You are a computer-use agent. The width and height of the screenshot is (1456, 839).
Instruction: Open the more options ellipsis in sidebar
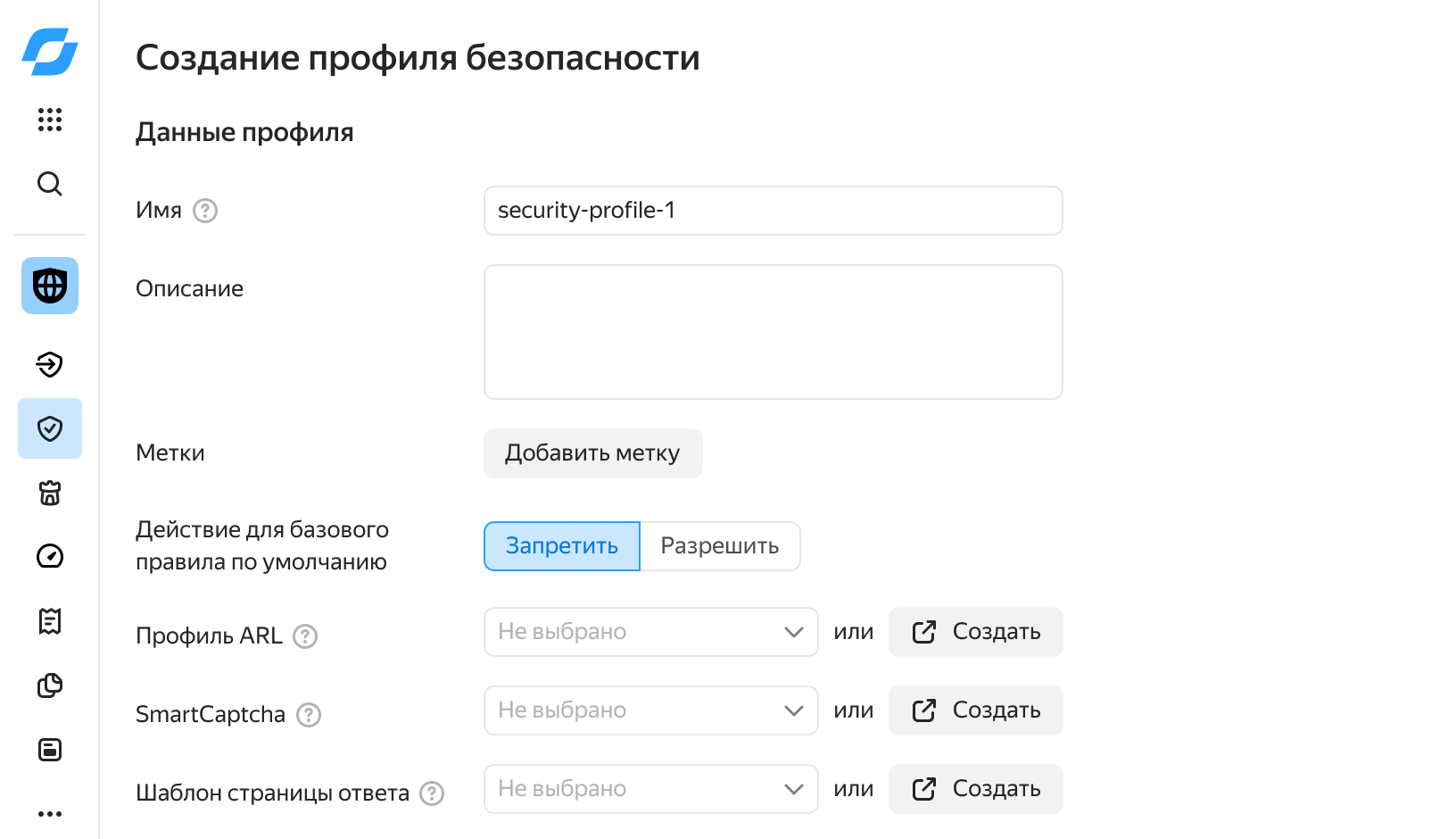[50, 814]
